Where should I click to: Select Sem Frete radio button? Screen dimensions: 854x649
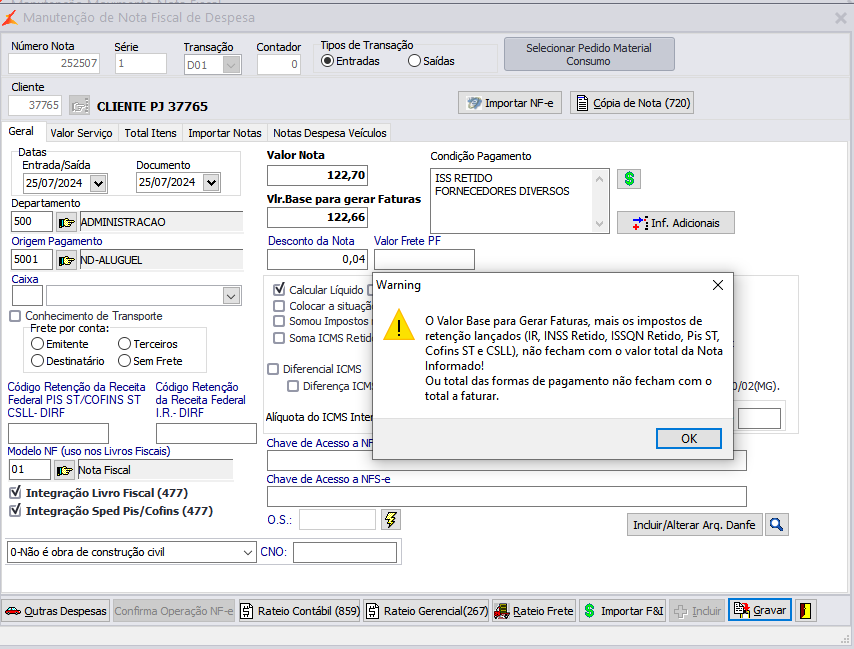(x=125, y=360)
